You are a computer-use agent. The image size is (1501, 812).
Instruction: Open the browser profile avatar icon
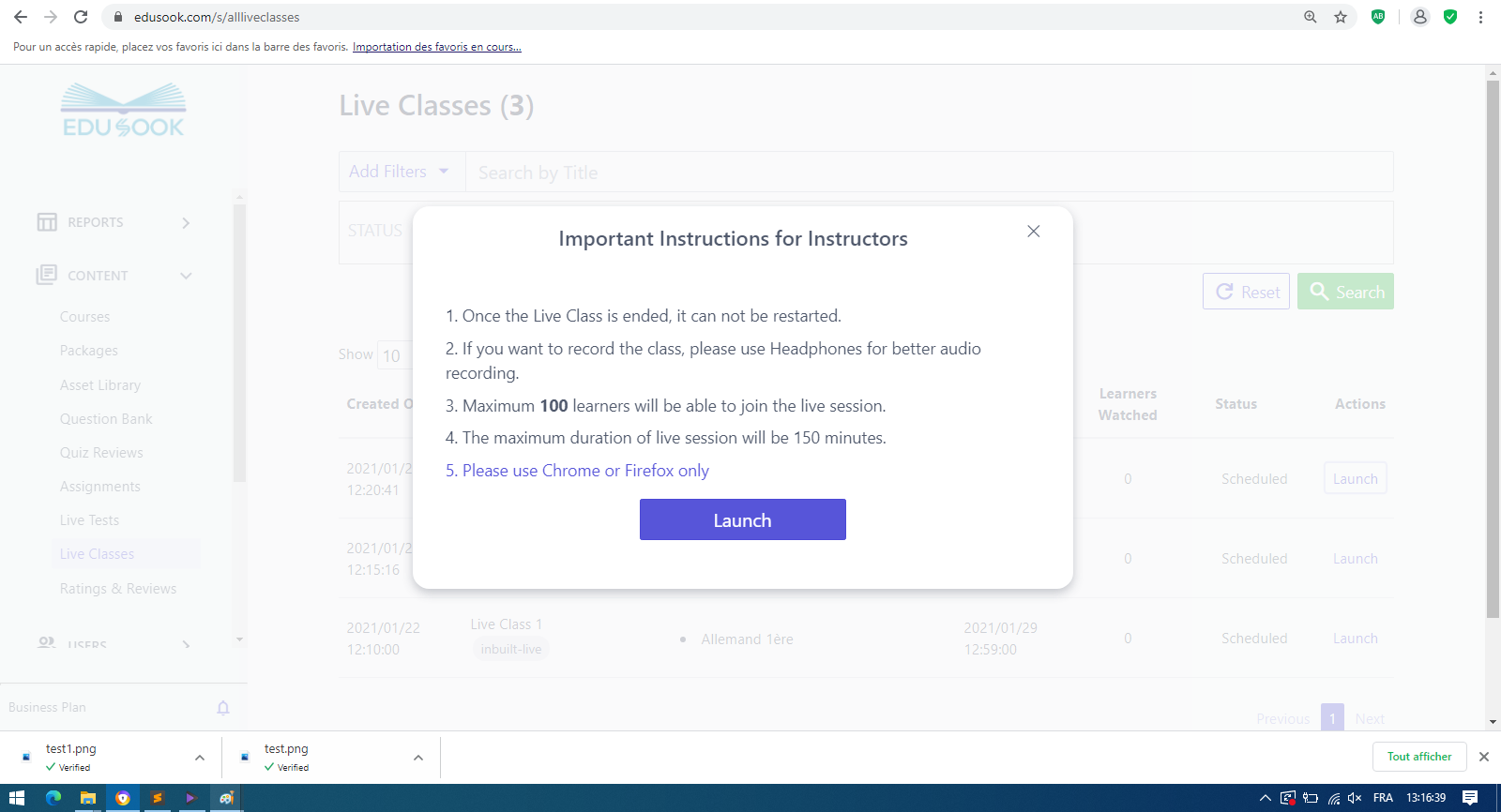pyautogui.click(x=1420, y=17)
